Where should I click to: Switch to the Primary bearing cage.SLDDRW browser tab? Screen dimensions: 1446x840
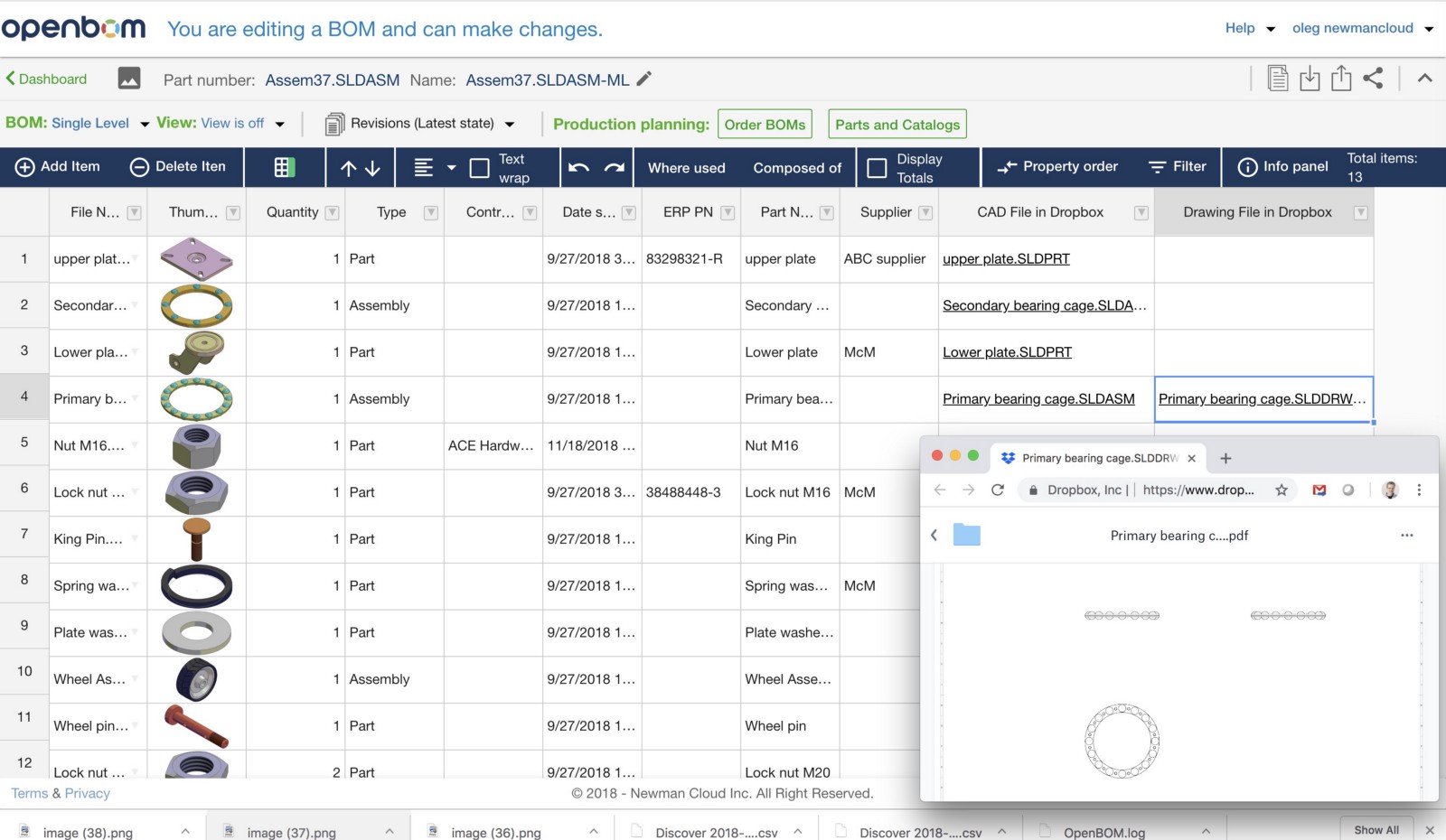[1097, 458]
